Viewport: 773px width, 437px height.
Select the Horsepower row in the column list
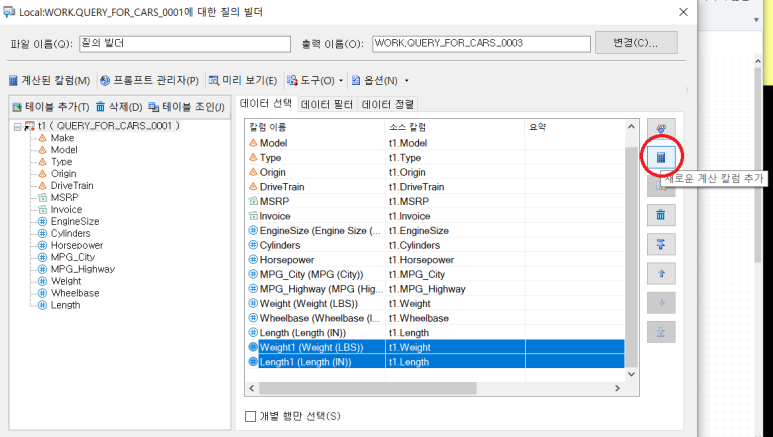click(x=435, y=259)
